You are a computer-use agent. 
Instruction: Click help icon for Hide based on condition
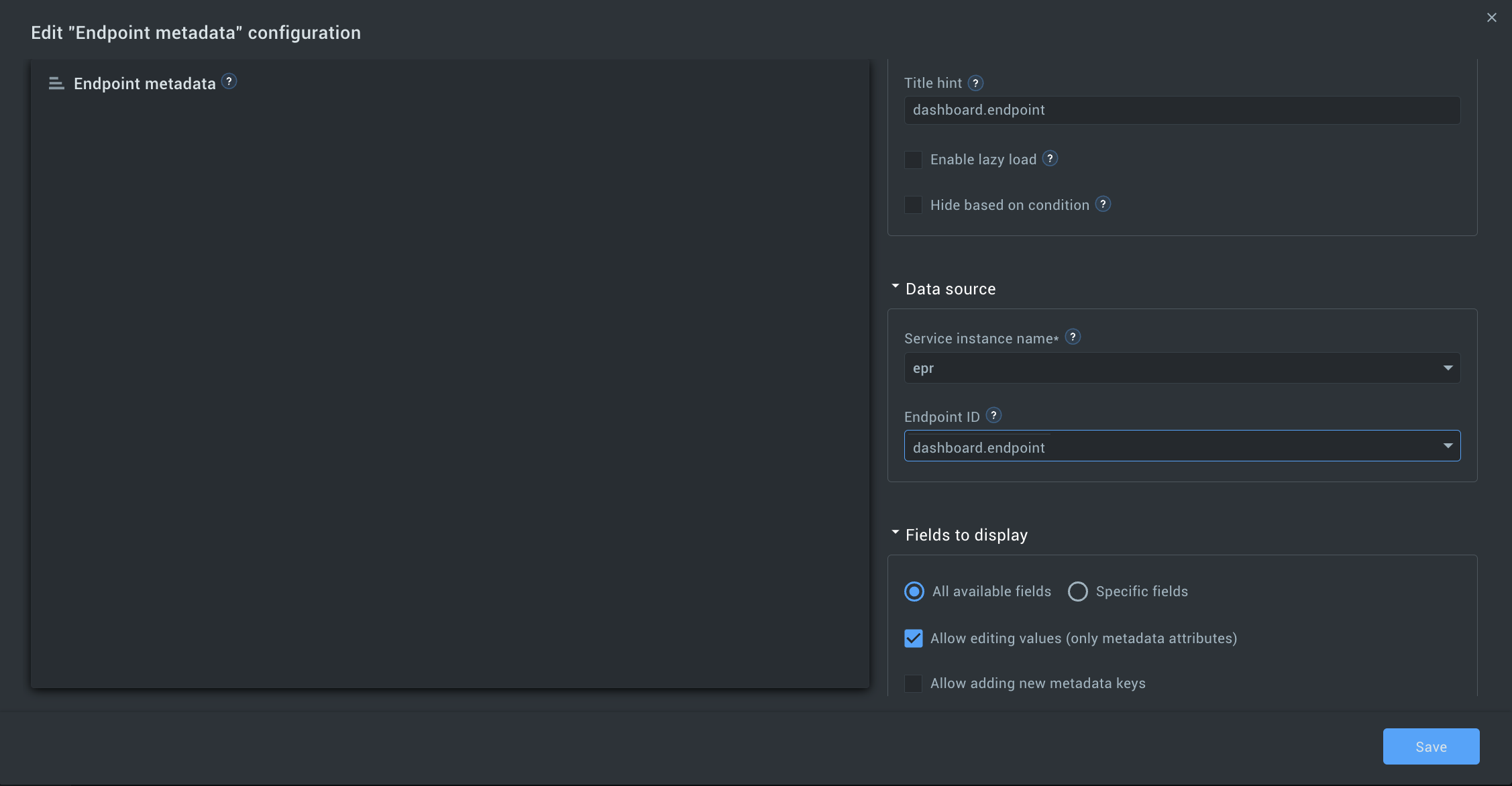[x=1103, y=204]
